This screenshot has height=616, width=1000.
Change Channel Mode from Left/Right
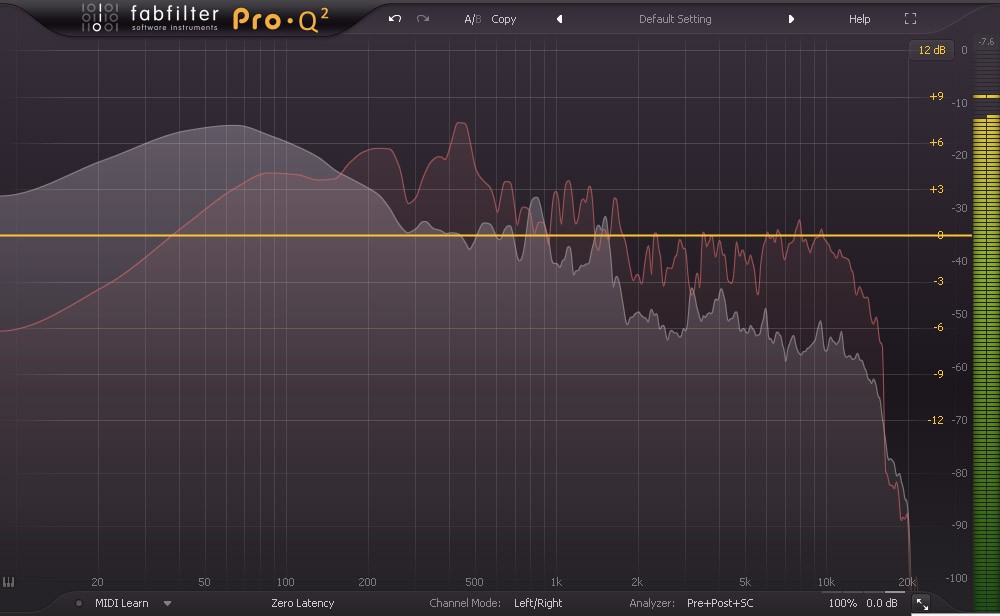coord(538,603)
